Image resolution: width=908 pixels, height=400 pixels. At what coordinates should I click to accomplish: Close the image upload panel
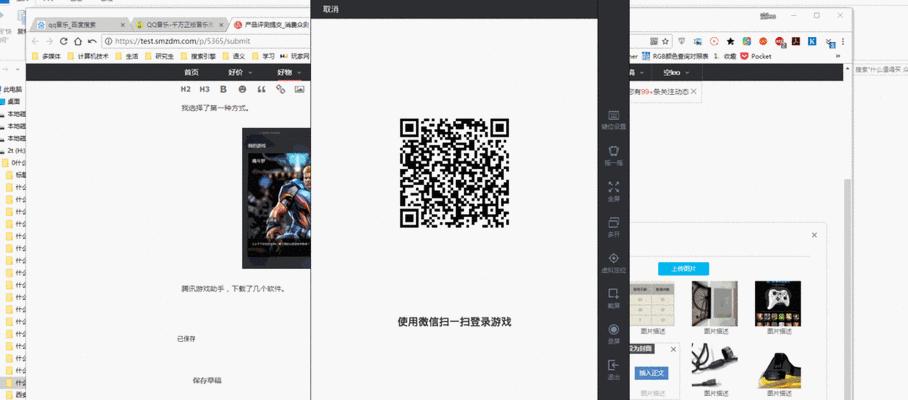814,235
